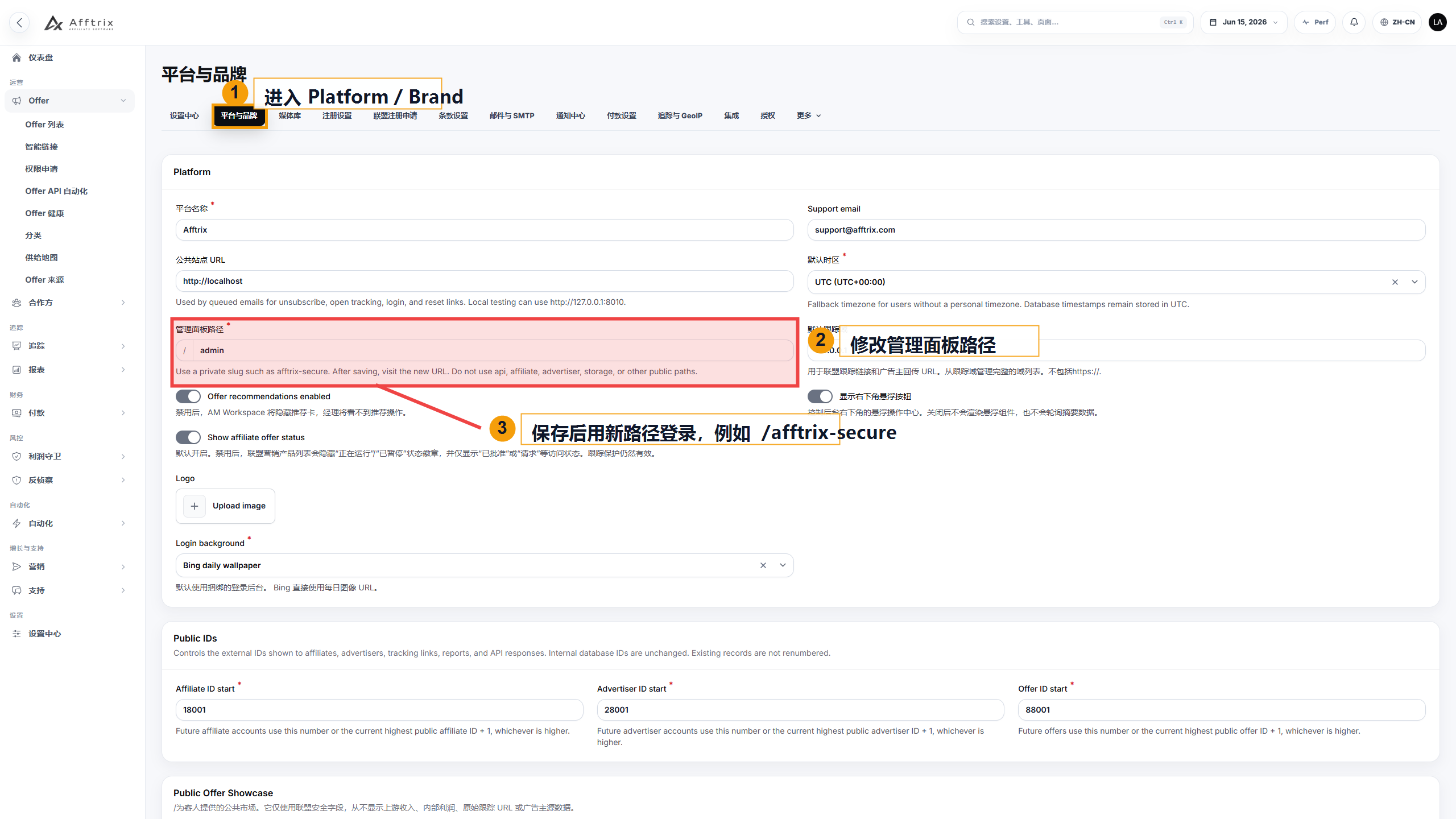Click the 利润守卫 shield icon

(16, 456)
